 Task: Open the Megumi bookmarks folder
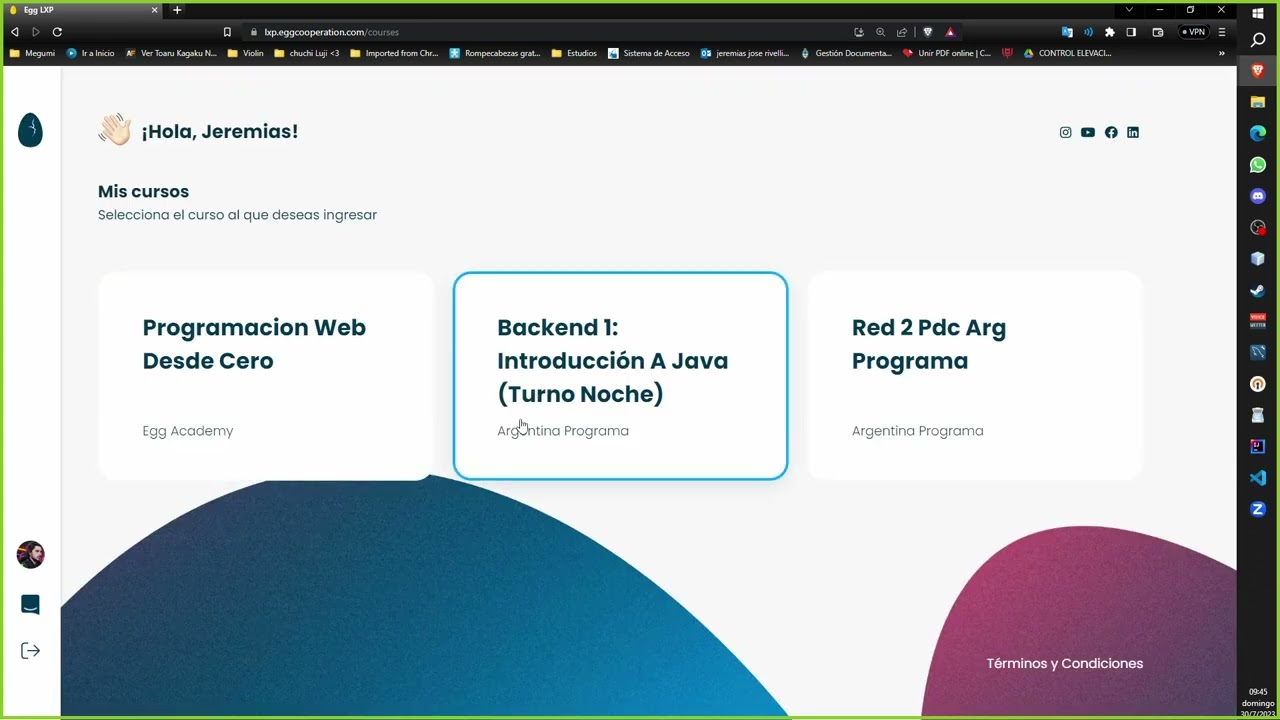32,53
